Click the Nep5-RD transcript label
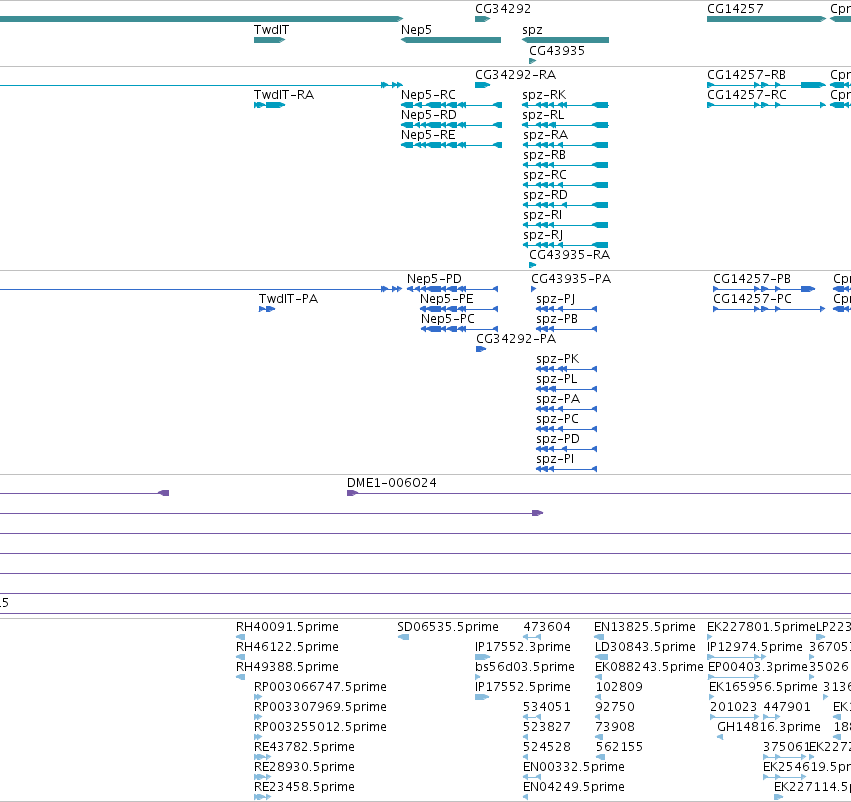This screenshot has width=851, height=802. (x=428, y=115)
